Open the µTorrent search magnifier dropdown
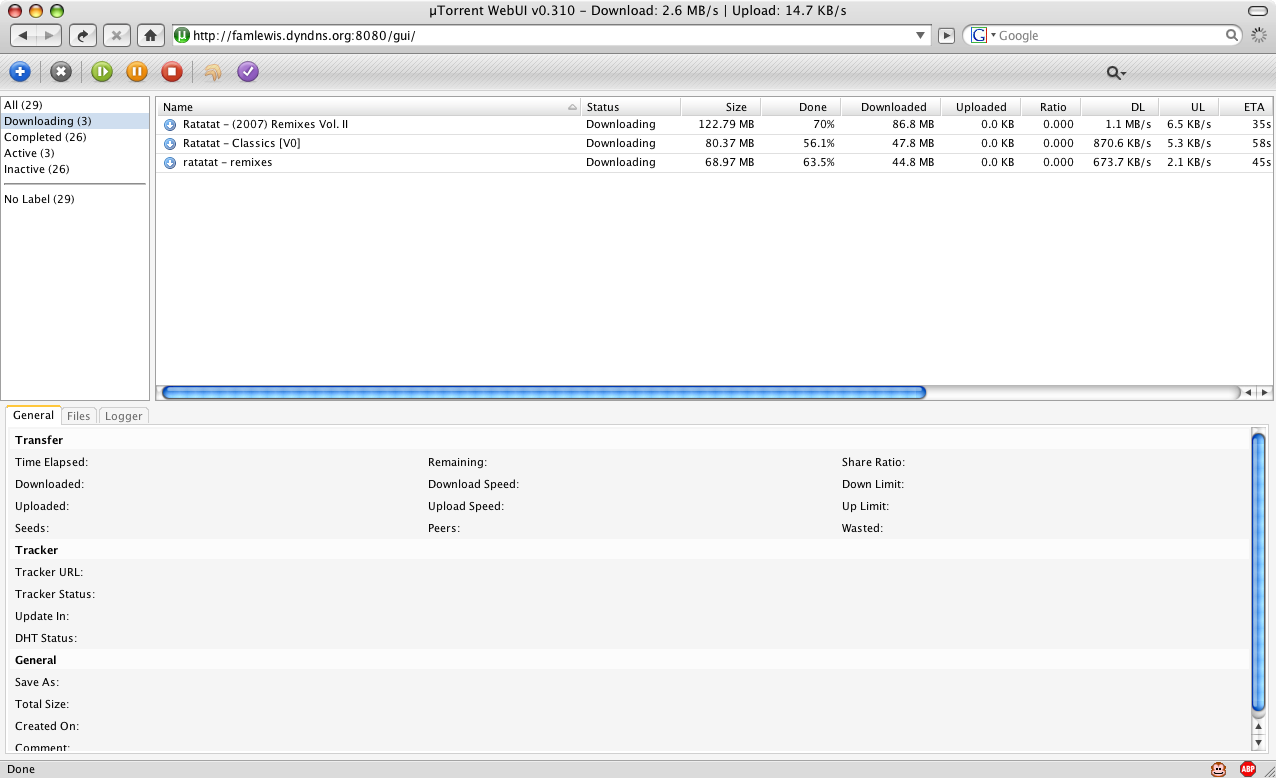 pyautogui.click(x=1116, y=73)
